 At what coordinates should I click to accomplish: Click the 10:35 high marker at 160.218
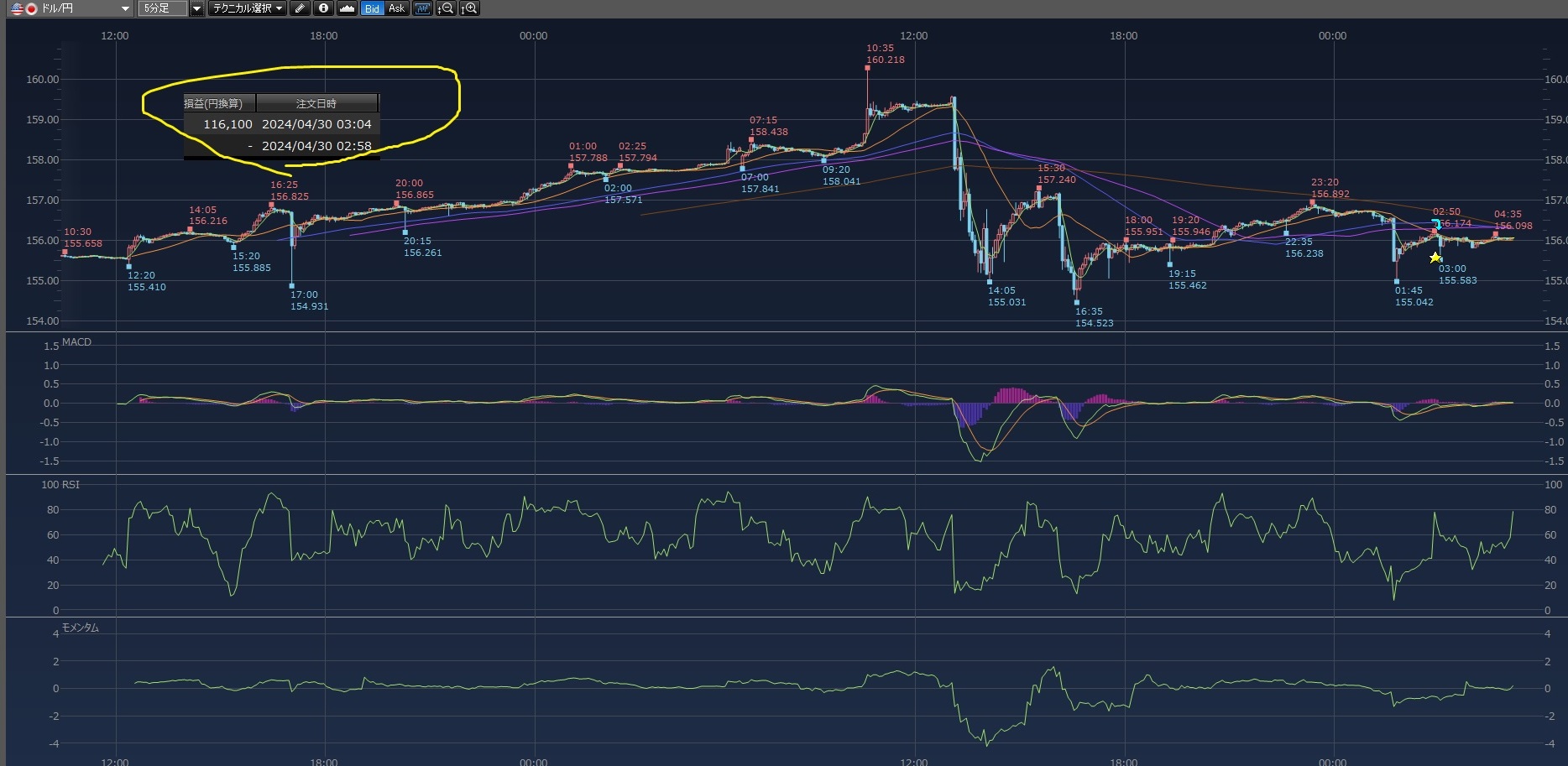(867, 68)
